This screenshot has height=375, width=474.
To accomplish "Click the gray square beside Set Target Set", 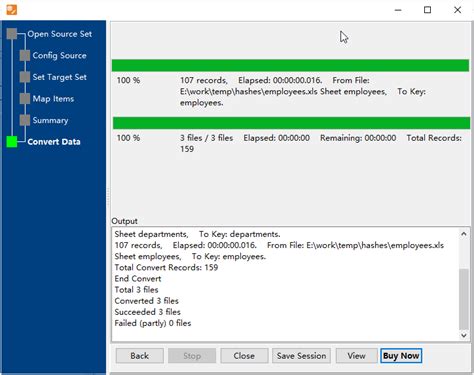I will tap(25, 77).
